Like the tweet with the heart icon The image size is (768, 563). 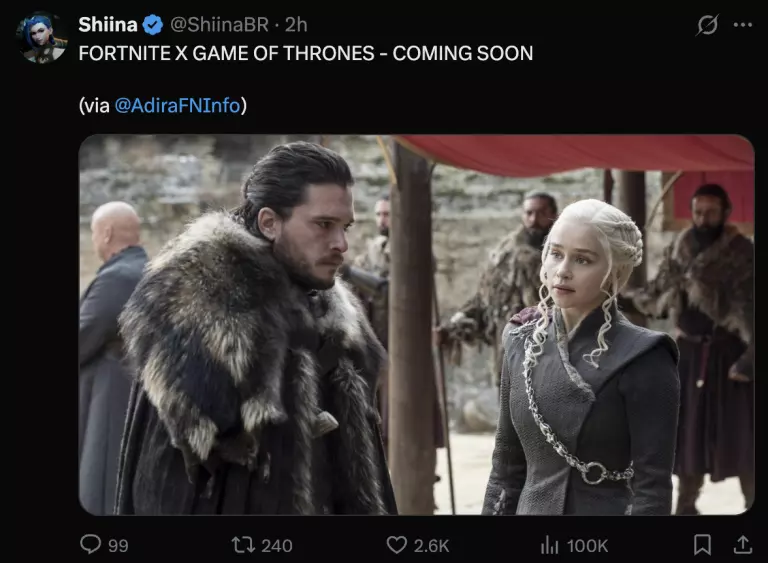tap(396, 545)
